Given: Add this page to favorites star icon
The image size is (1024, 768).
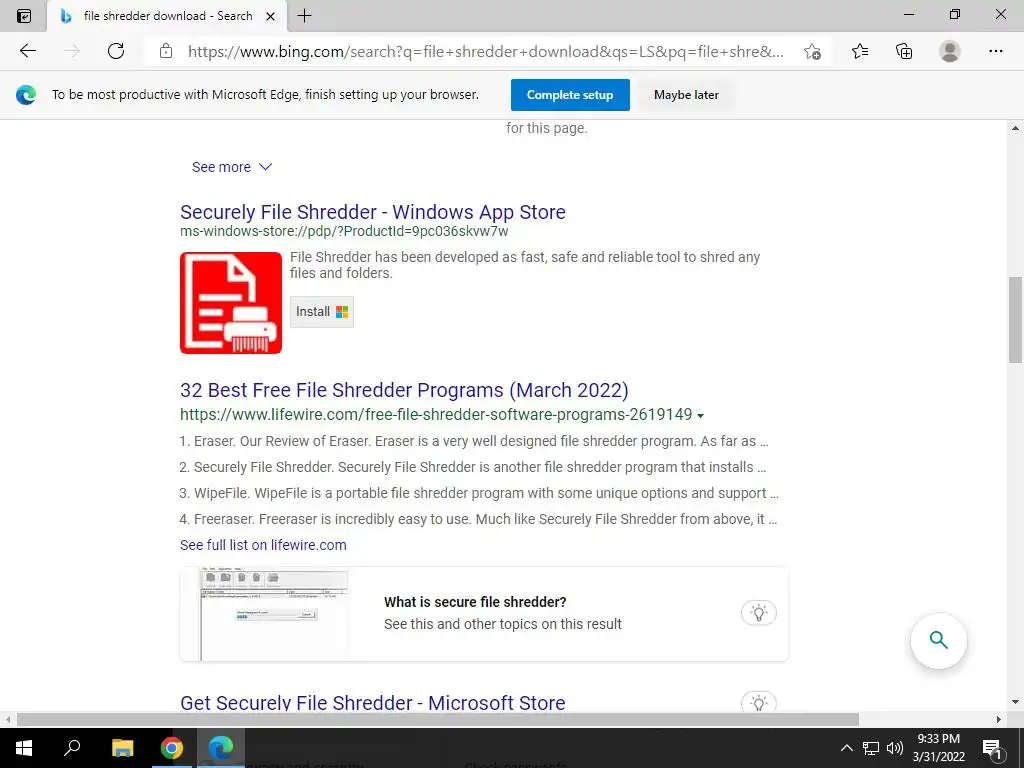Looking at the screenshot, I should point(812,52).
